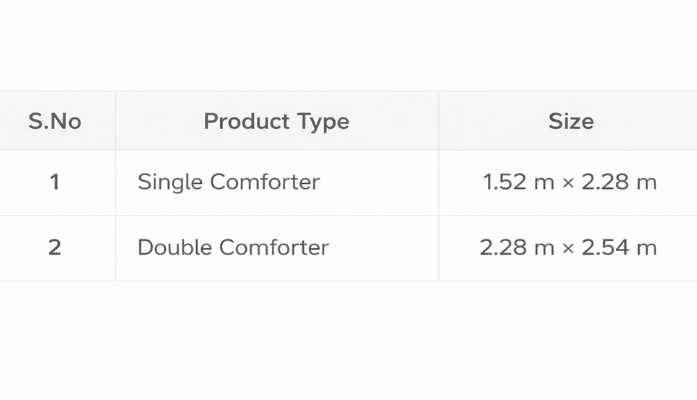Click the S.No column header
The width and height of the screenshot is (697, 400).
pyautogui.click(x=55, y=122)
